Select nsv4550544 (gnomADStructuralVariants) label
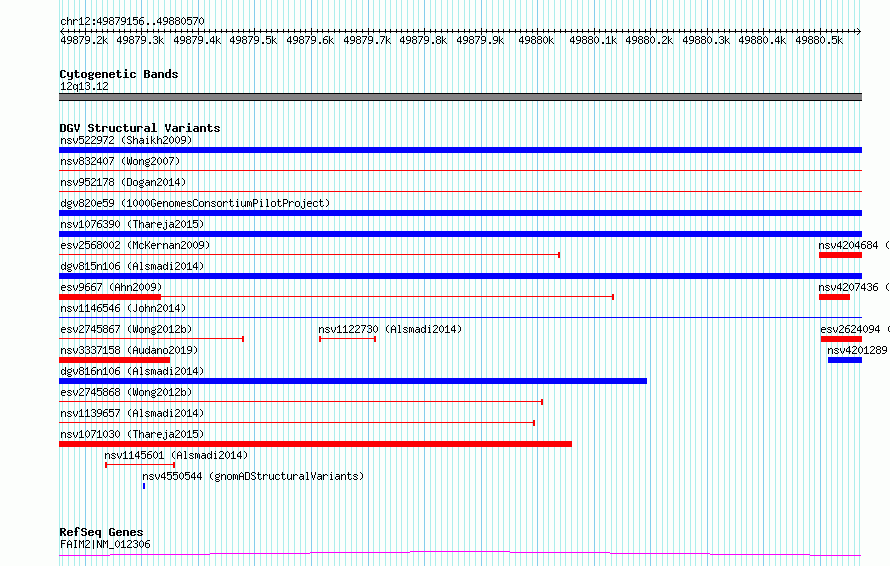The width and height of the screenshot is (890, 566). [253, 476]
